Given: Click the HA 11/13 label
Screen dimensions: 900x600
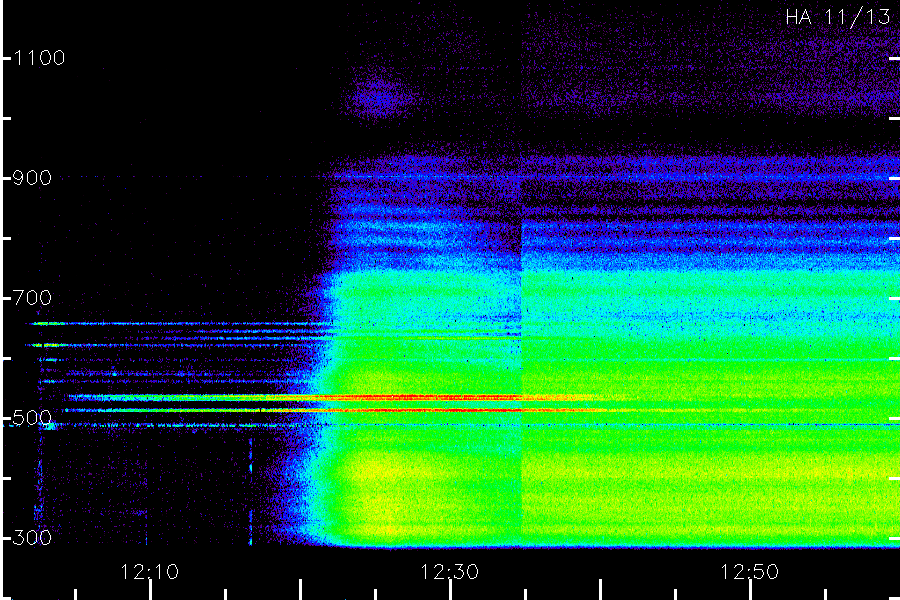Looking at the screenshot, I should tap(838, 17).
